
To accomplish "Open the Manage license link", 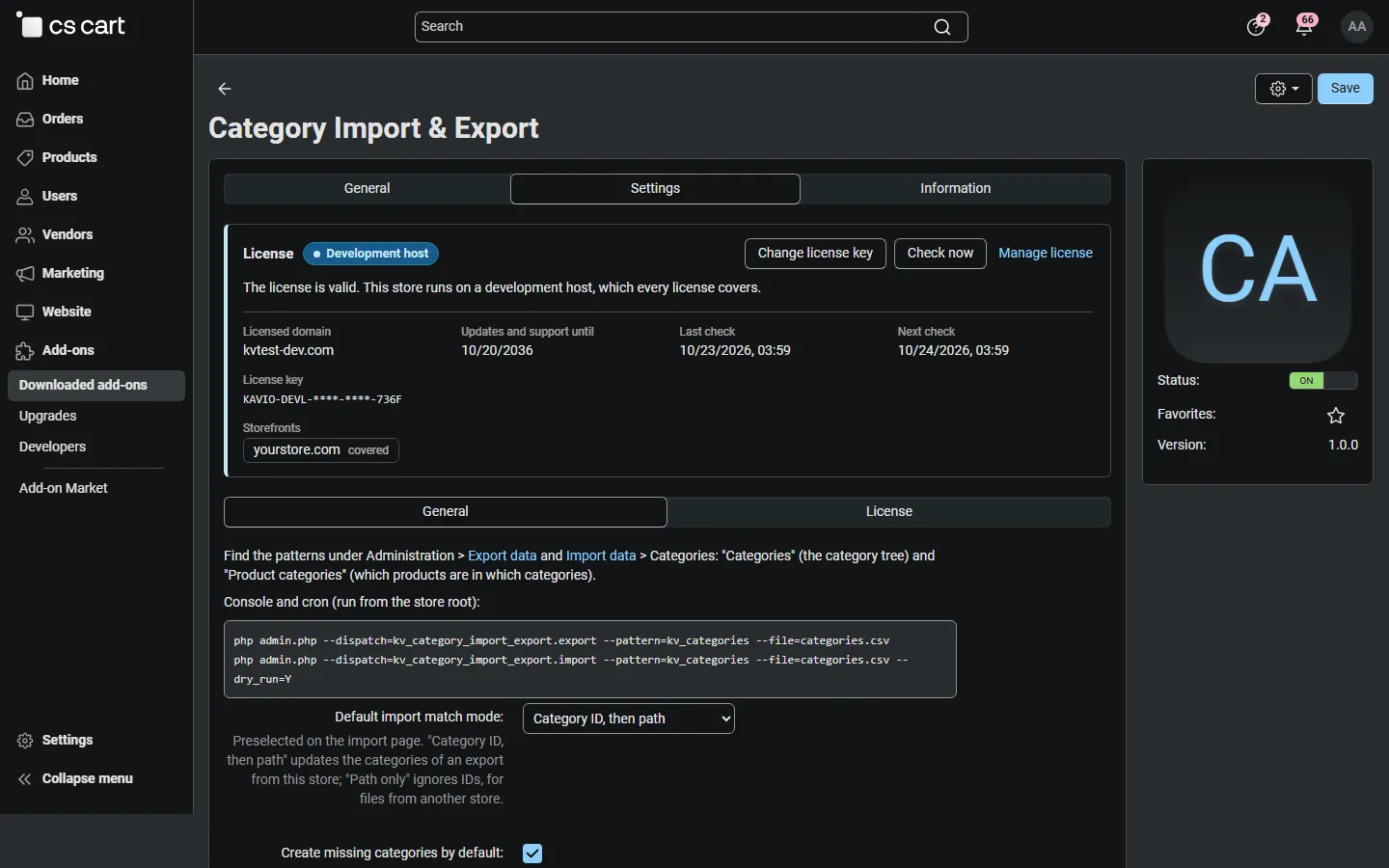I will (1046, 254).
